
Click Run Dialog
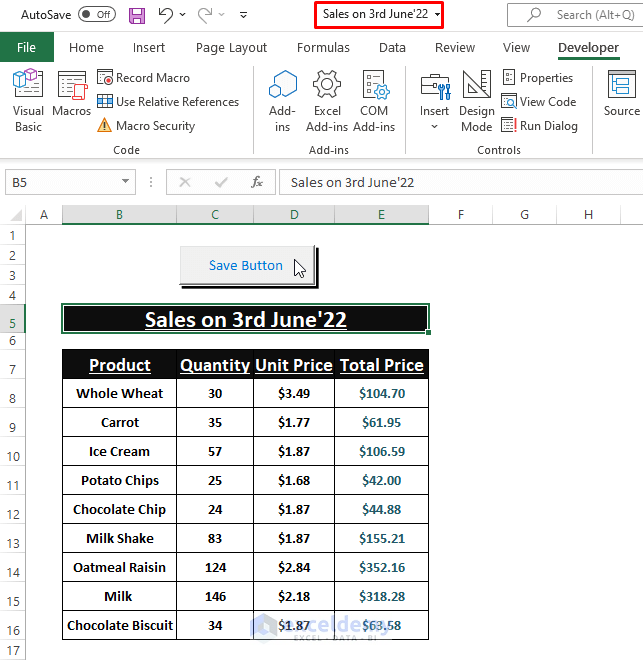coord(539,126)
